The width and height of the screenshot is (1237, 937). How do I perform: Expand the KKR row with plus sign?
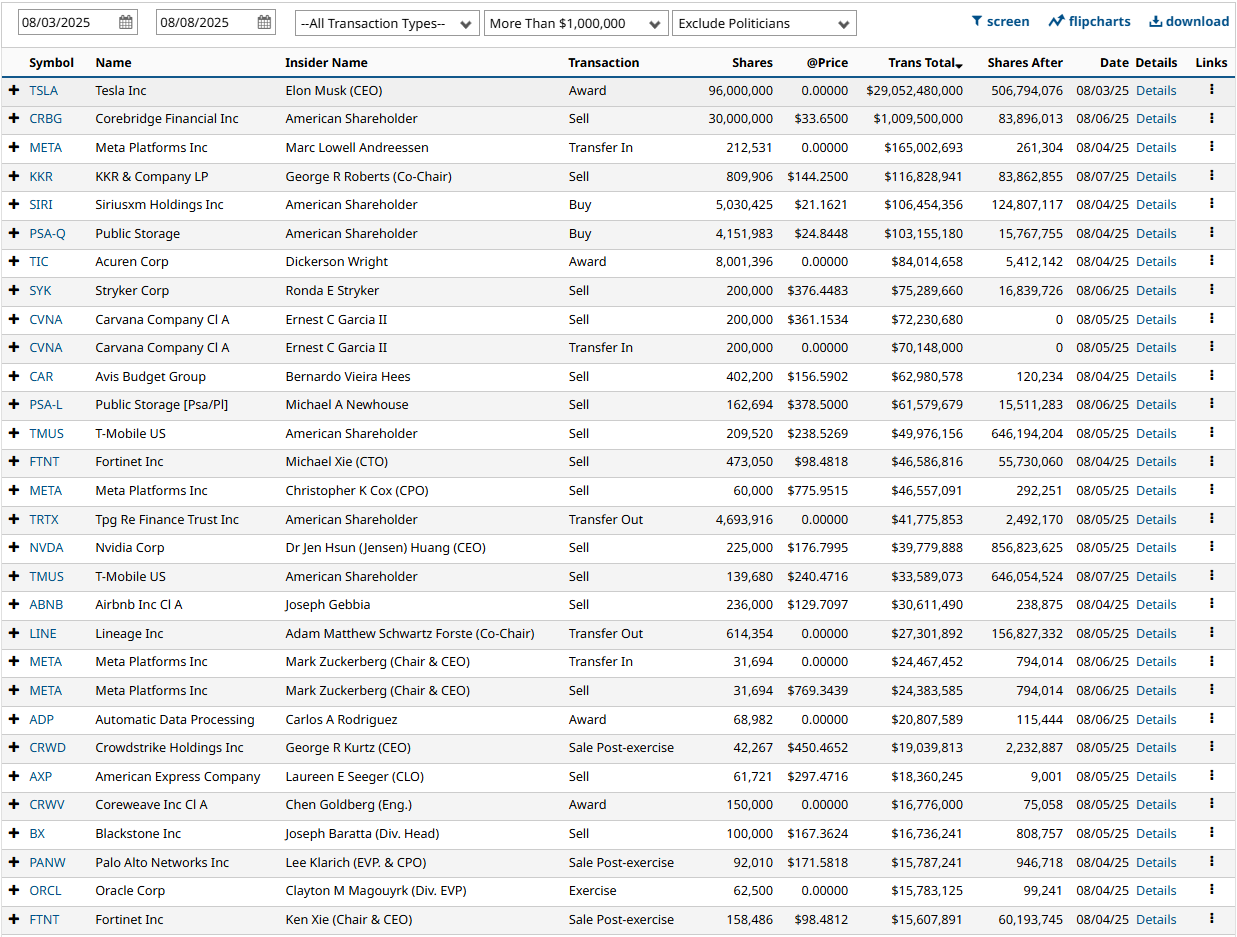(14, 176)
